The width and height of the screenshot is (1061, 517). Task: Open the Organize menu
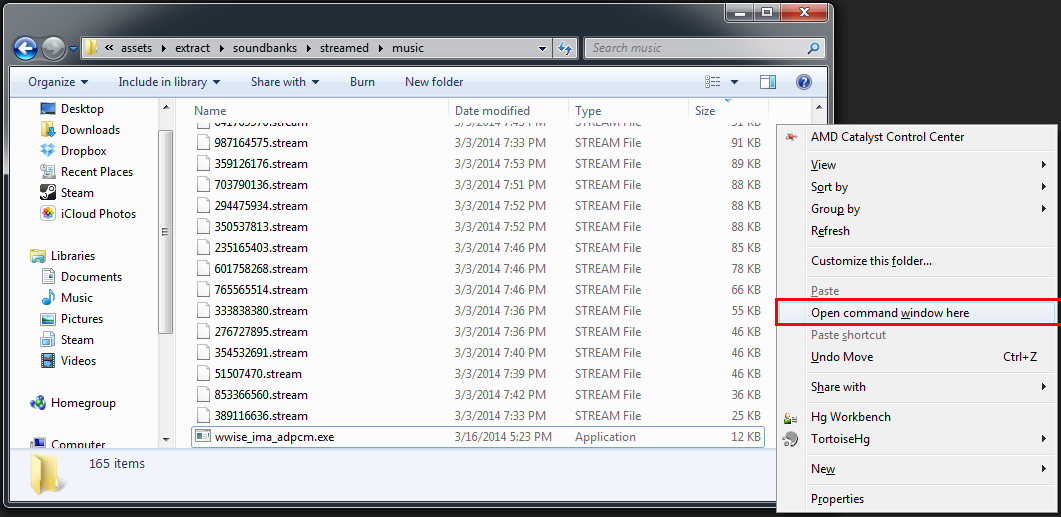58,82
